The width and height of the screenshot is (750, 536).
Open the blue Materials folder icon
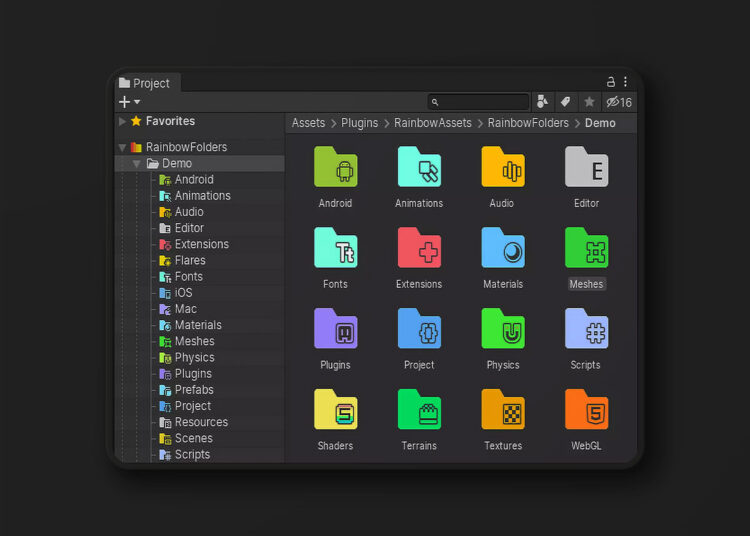click(502, 248)
